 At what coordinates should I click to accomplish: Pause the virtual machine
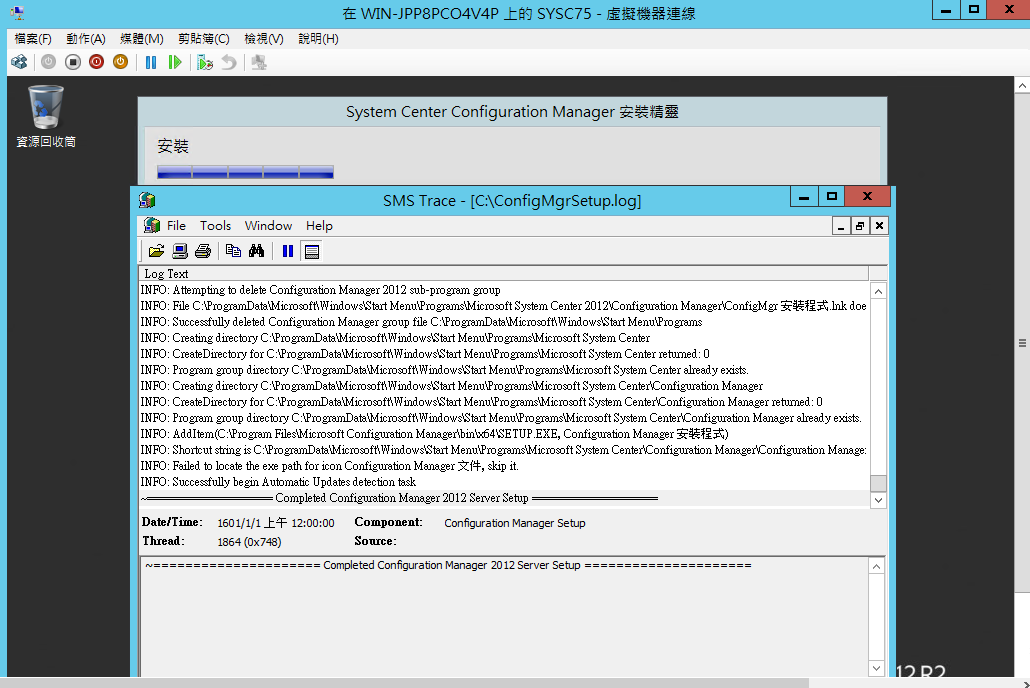pos(151,62)
